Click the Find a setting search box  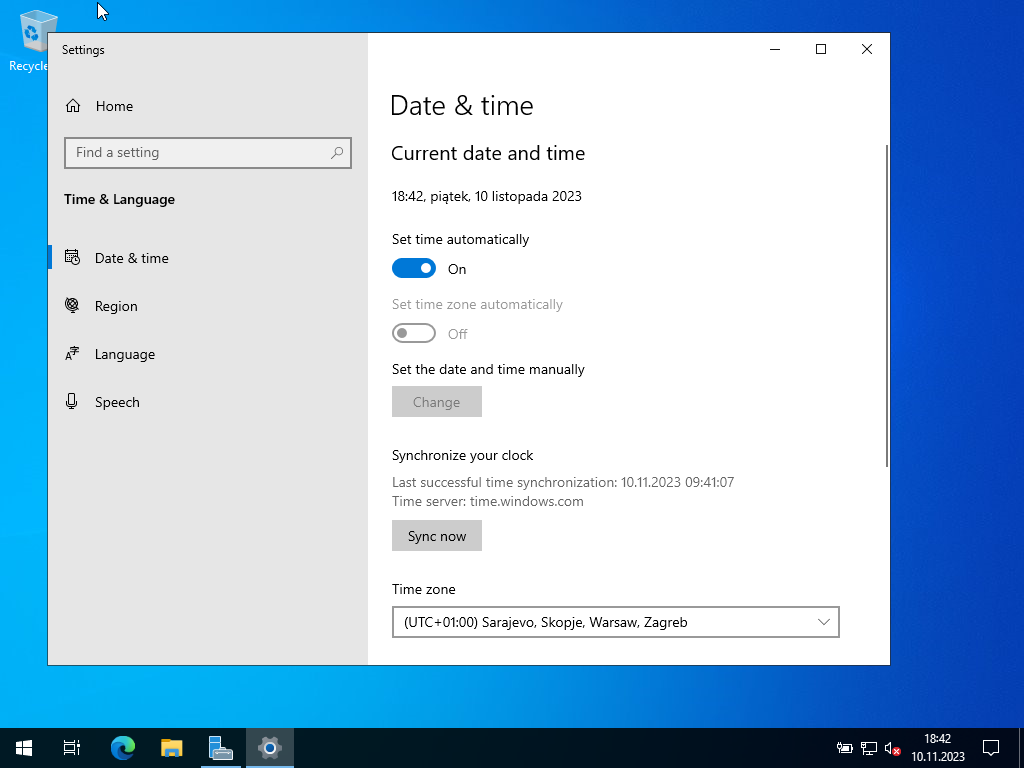pos(208,153)
